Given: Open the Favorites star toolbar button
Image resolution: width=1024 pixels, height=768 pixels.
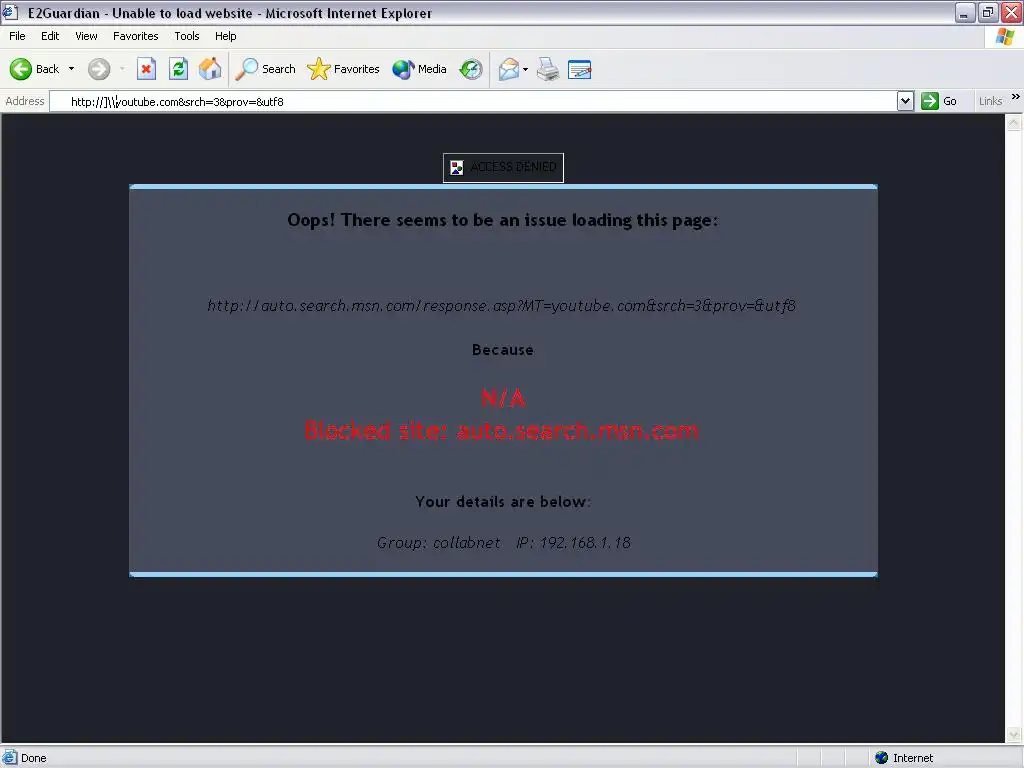Looking at the screenshot, I should tap(344, 69).
